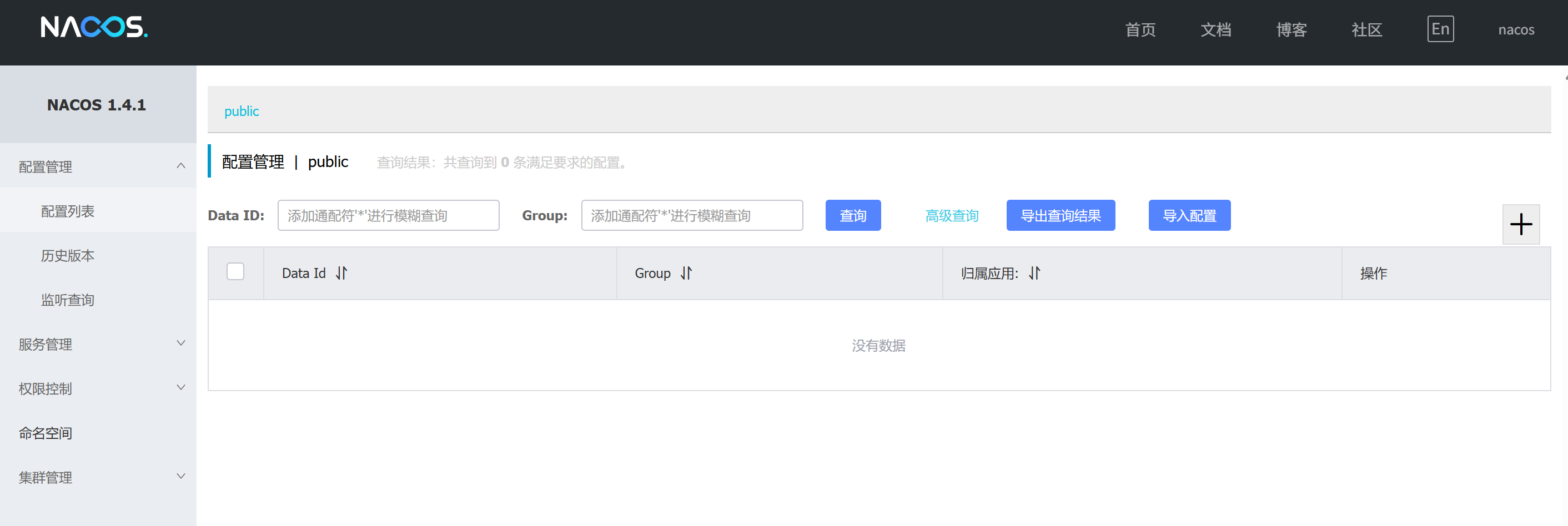The width and height of the screenshot is (1568, 526).
Task: Click the NACOS 1.4.1 version title
Action: (x=97, y=105)
